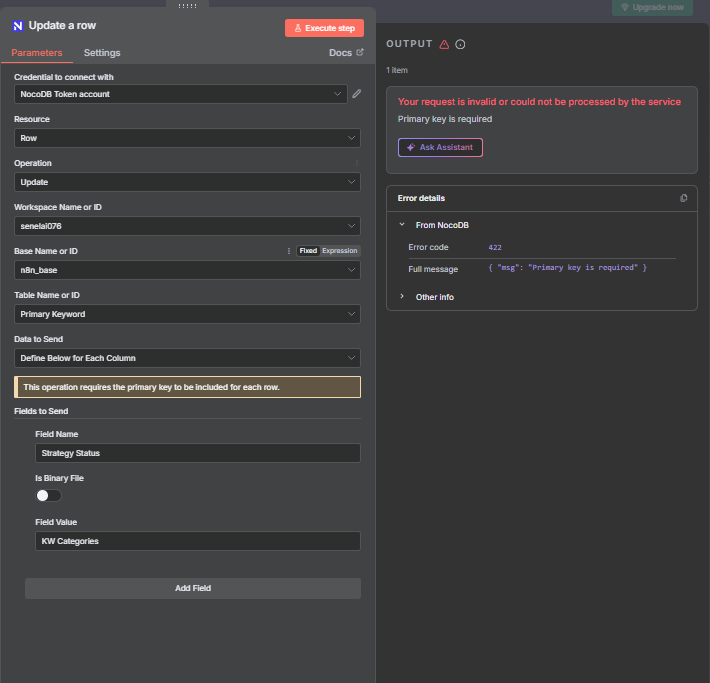Switch to the Settings tab
Image resolution: width=710 pixels, height=683 pixels.
102,53
